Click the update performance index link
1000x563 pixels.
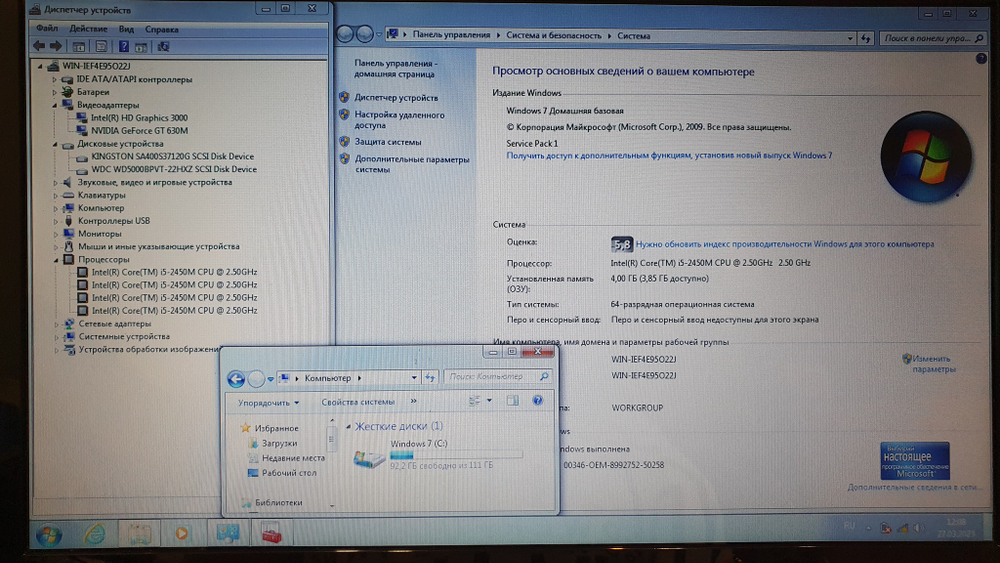(784, 244)
